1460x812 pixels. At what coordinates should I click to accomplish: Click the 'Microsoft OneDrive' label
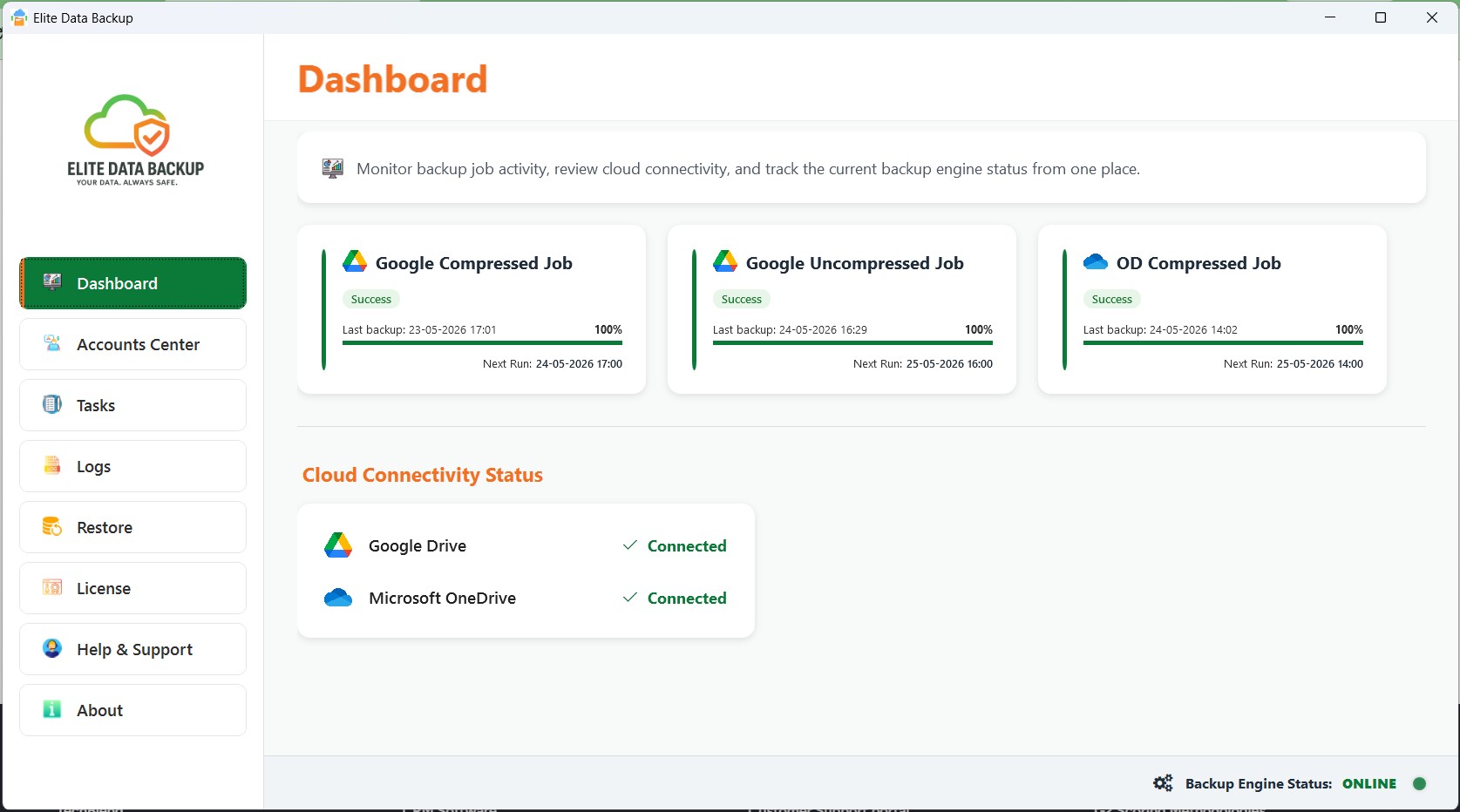point(442,598)
